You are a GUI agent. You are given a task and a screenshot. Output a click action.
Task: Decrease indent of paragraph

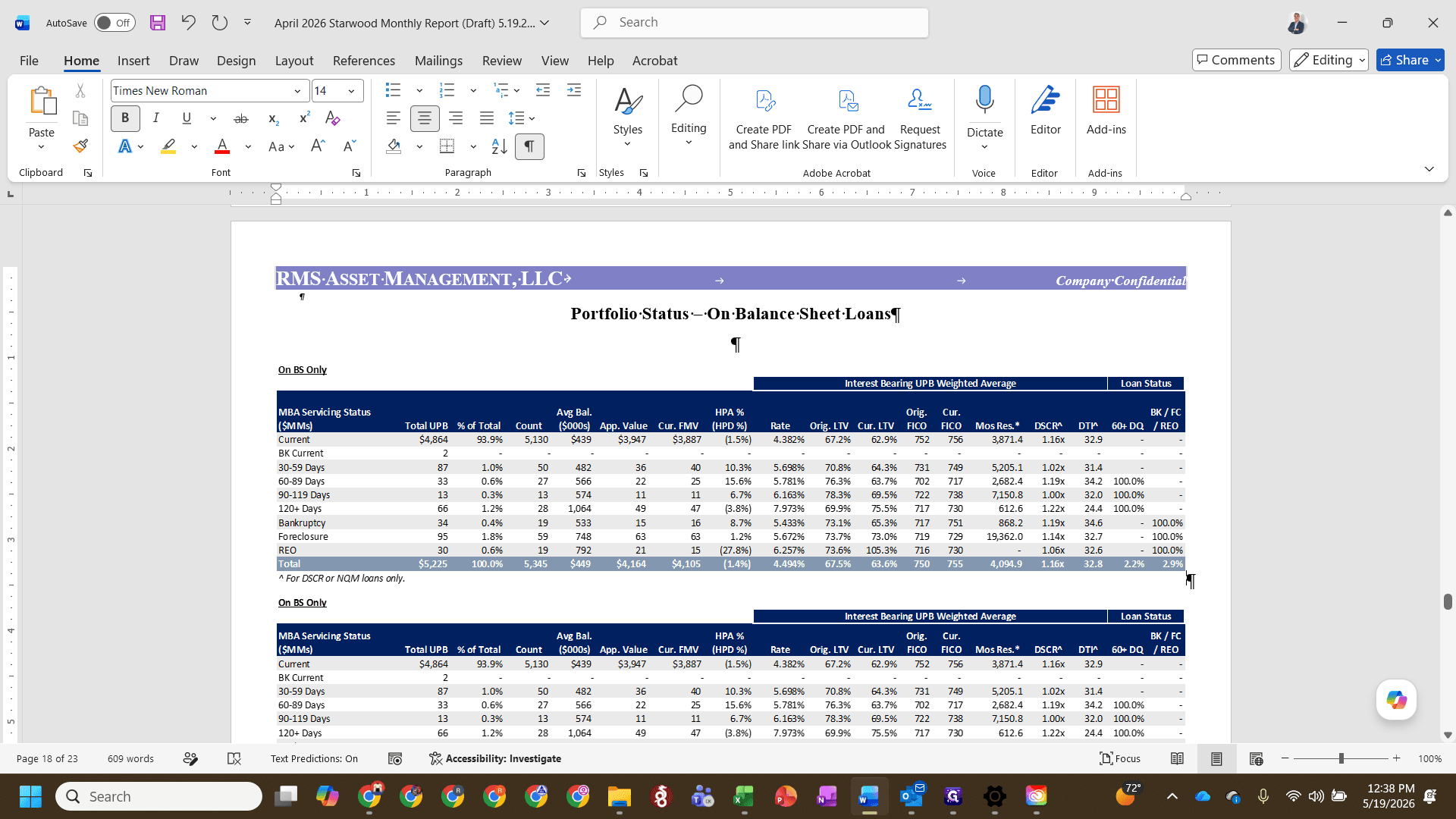[x=543, y=90]
